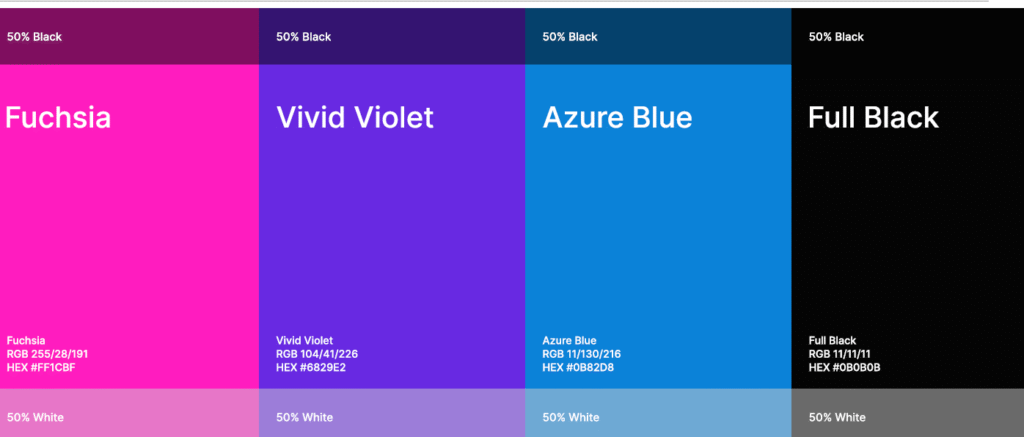Click the HEX #0B0B0B value text

844,368
